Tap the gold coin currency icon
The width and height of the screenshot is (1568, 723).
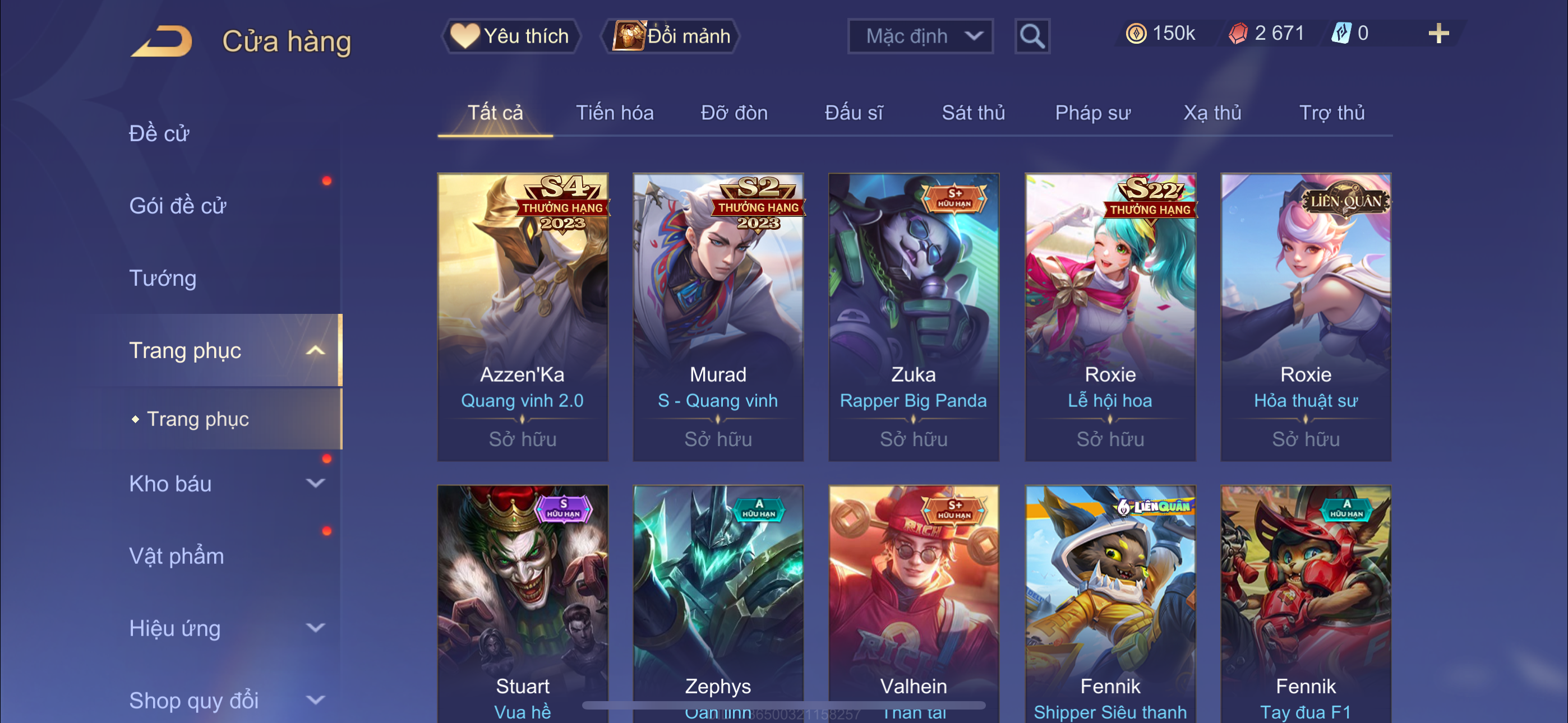(1135, 34)
